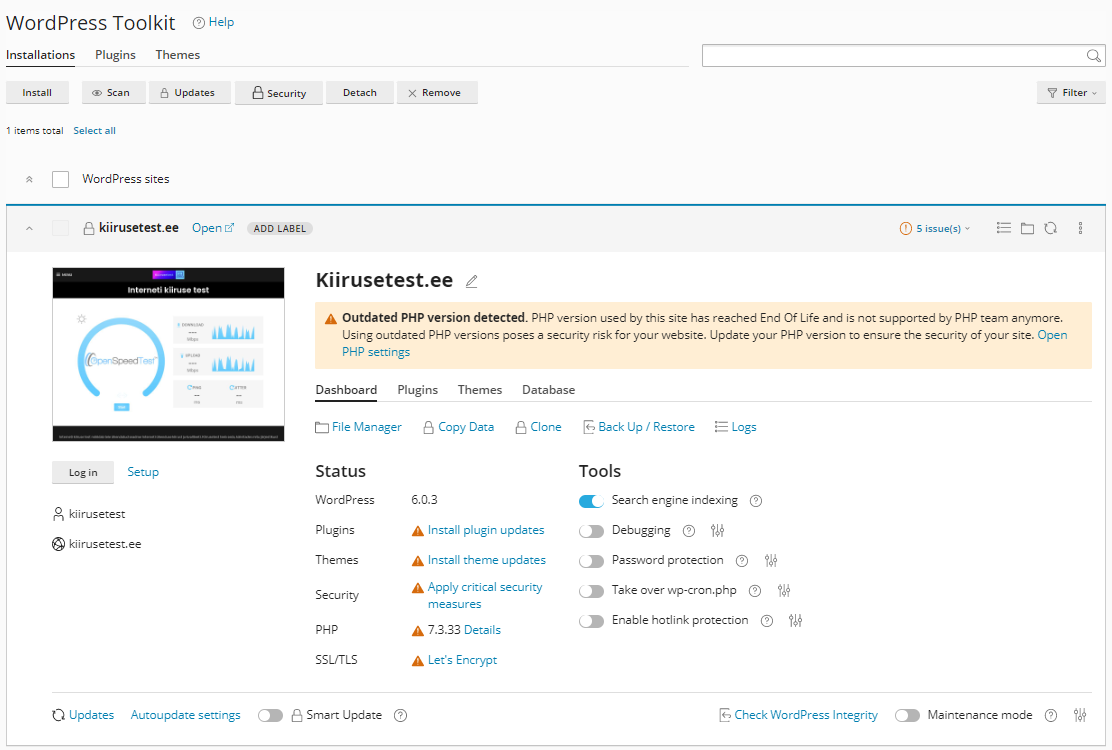Open Password protection settings sliders icon
Screen dimensions: 1112x750
pyautogui.click(x=771, y=560)
